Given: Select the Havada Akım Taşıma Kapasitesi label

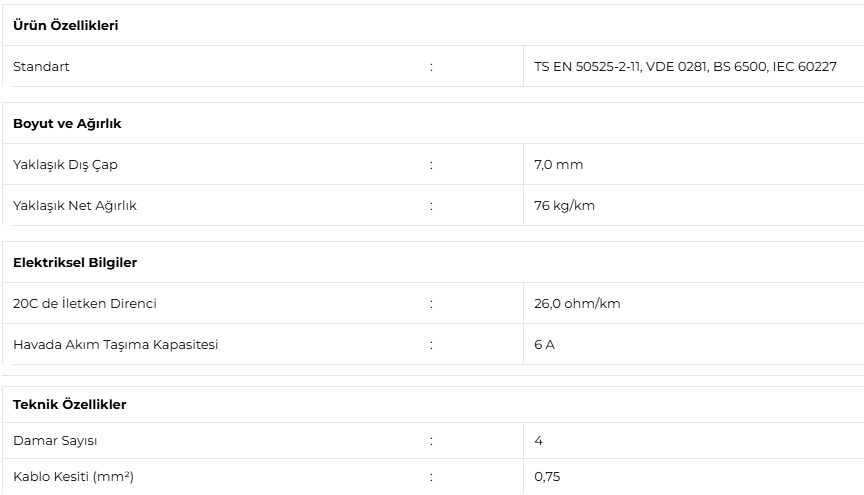Looking at the screenshot, I should tap(116, 345).
